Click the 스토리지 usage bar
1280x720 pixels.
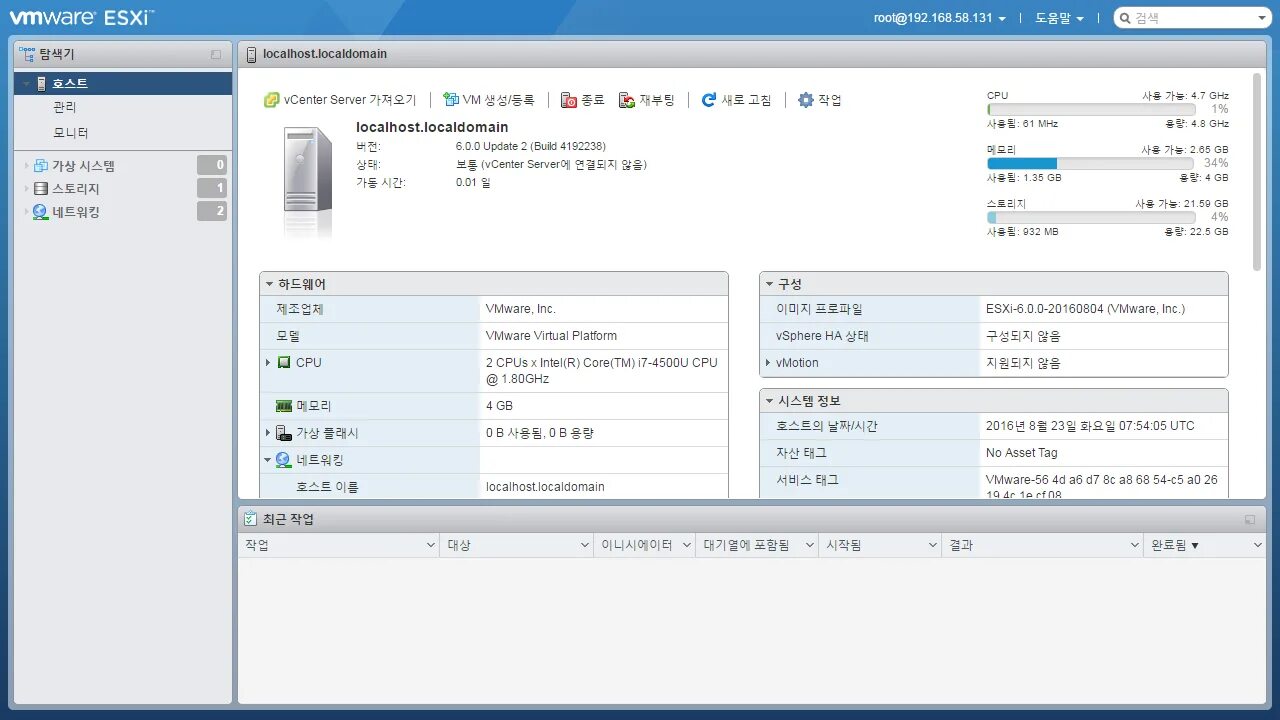(1091, 217)
